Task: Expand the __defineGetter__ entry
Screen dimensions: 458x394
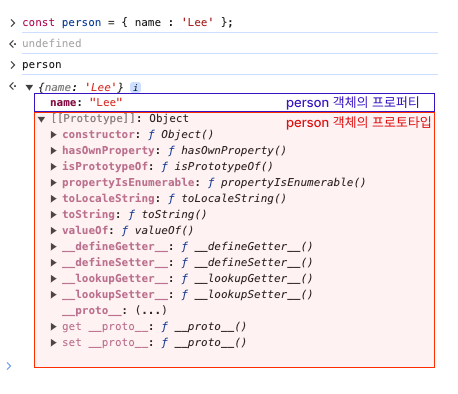Action: [x=53, y=246]
